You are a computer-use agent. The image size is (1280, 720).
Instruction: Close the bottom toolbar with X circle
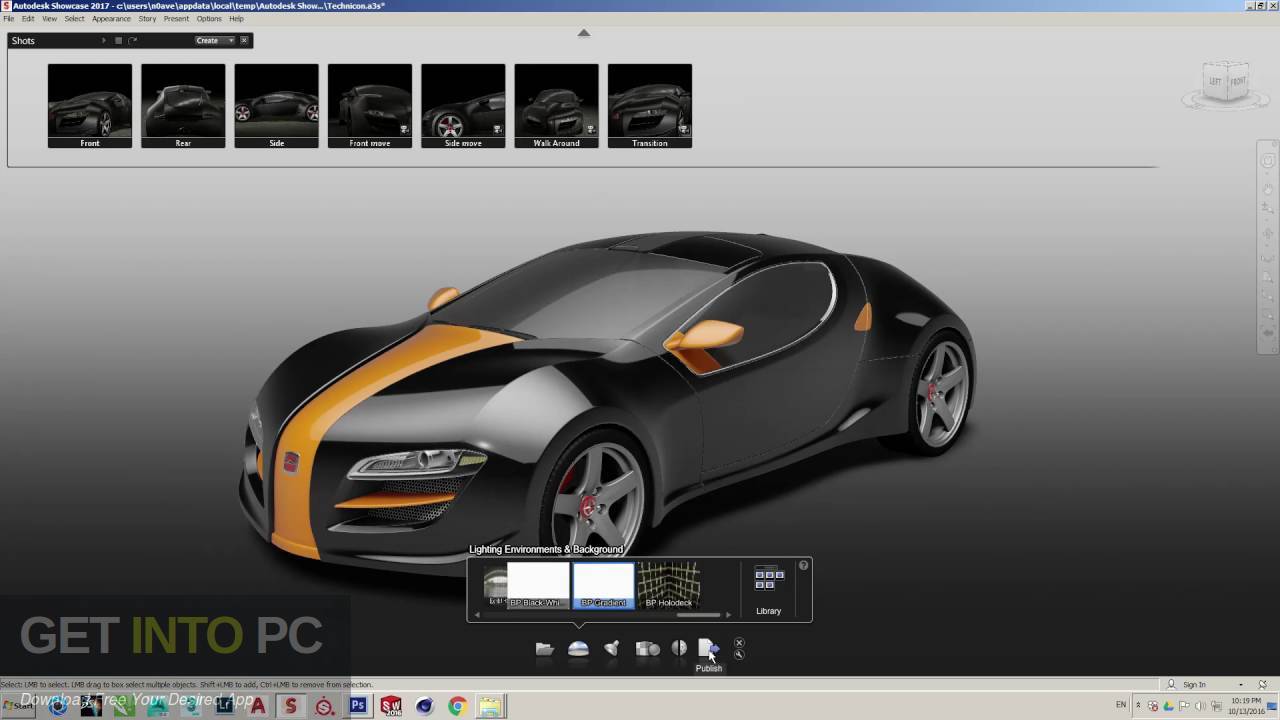(x=739, y=643)
